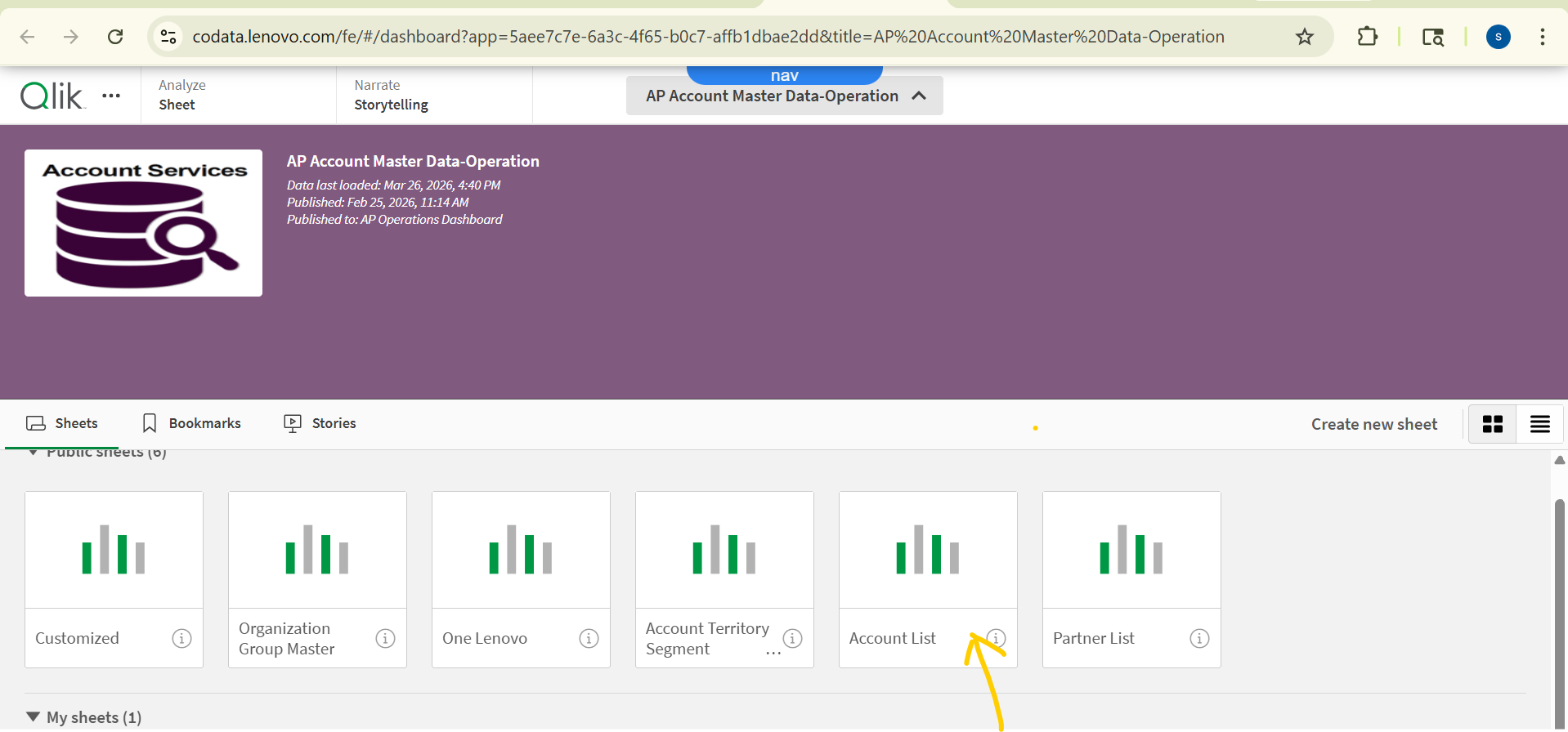Show info for Partner List sheet
Viewport: 1568px width, 732px height.
[x=1199, y=638]
